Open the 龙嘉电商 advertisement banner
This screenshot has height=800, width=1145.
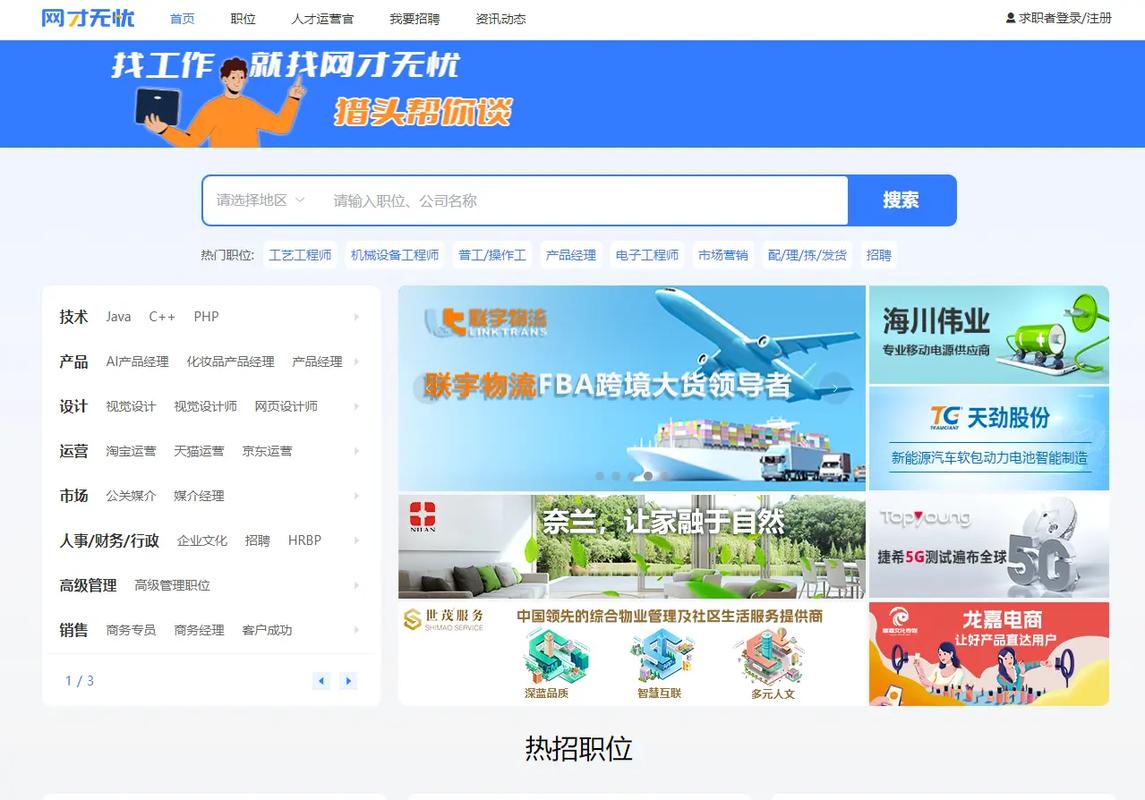pos(989,654)
